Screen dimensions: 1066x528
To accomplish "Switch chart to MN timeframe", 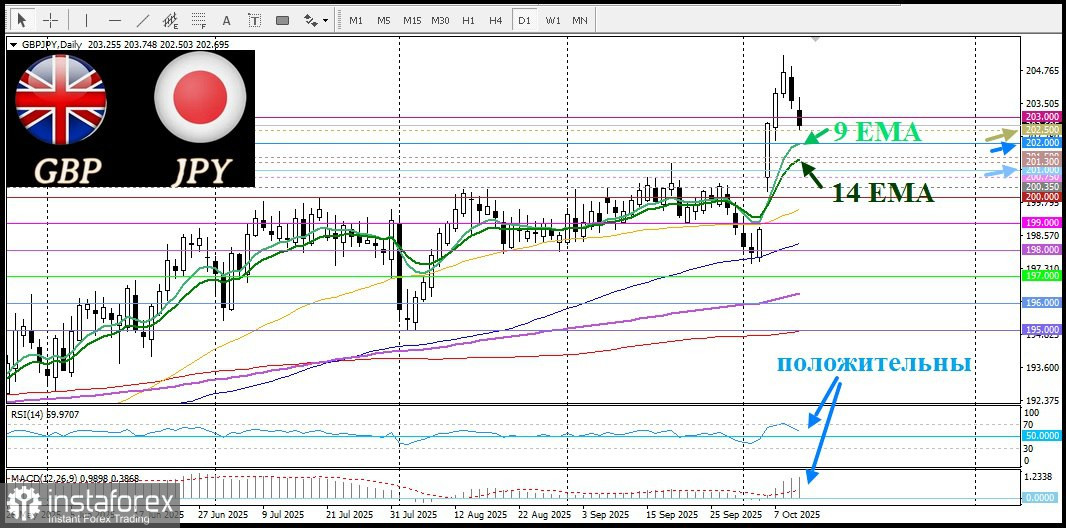I will tap(580, 20).
